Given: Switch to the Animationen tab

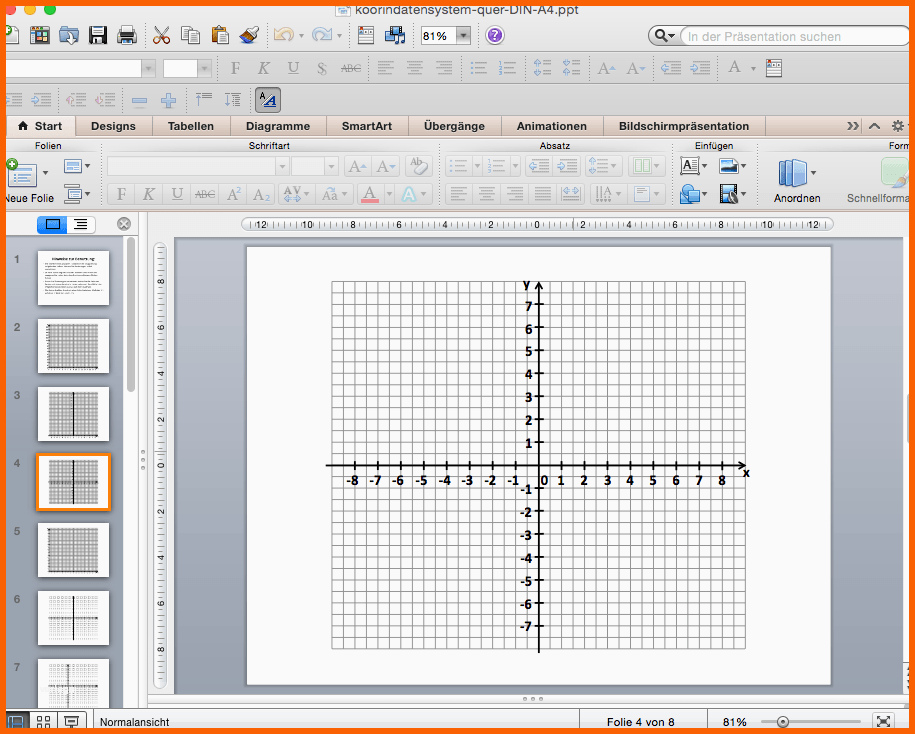Looking at the screenshot, I should [x=551, y=126].
